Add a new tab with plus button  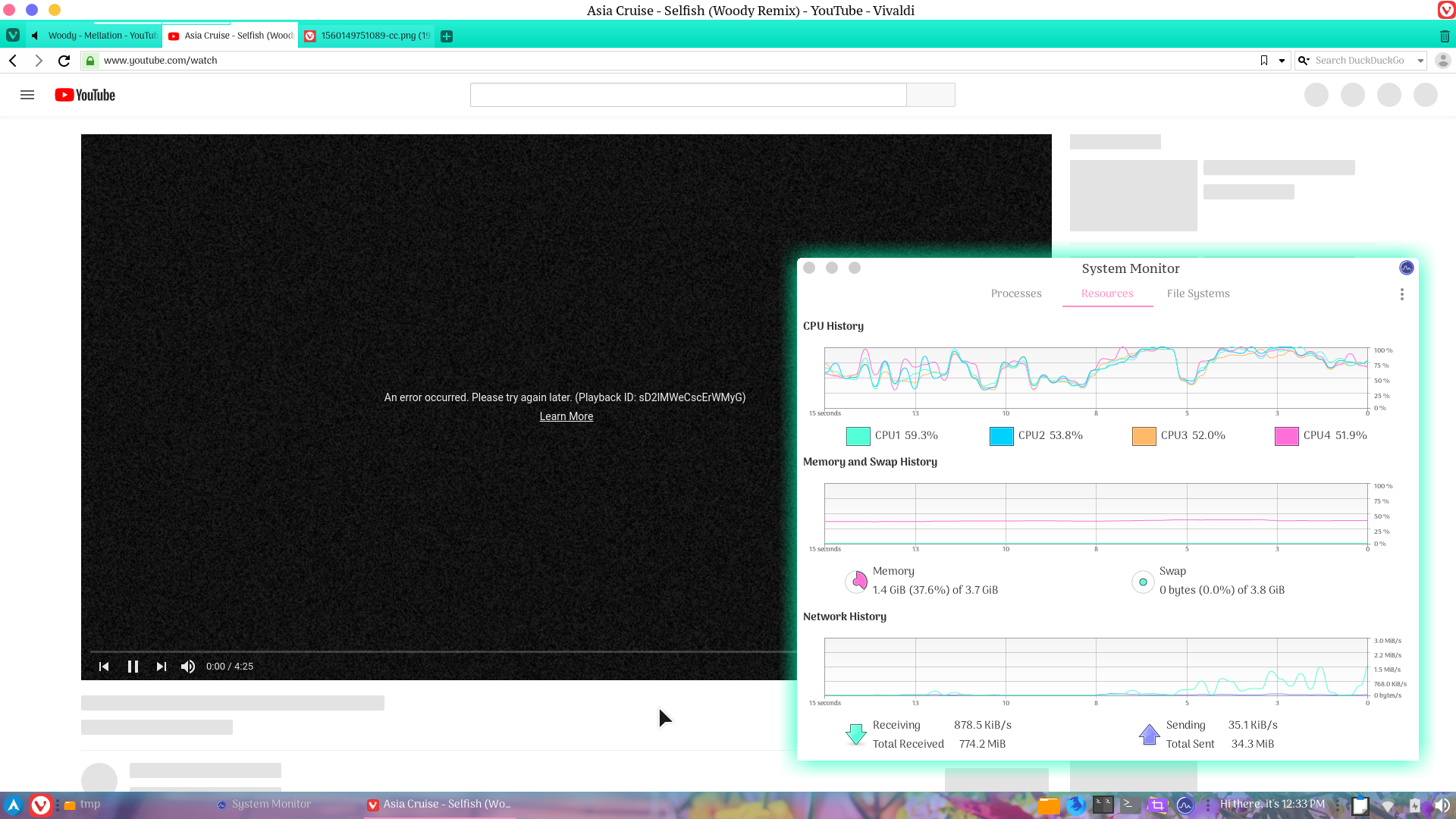[x=447, y=36]
